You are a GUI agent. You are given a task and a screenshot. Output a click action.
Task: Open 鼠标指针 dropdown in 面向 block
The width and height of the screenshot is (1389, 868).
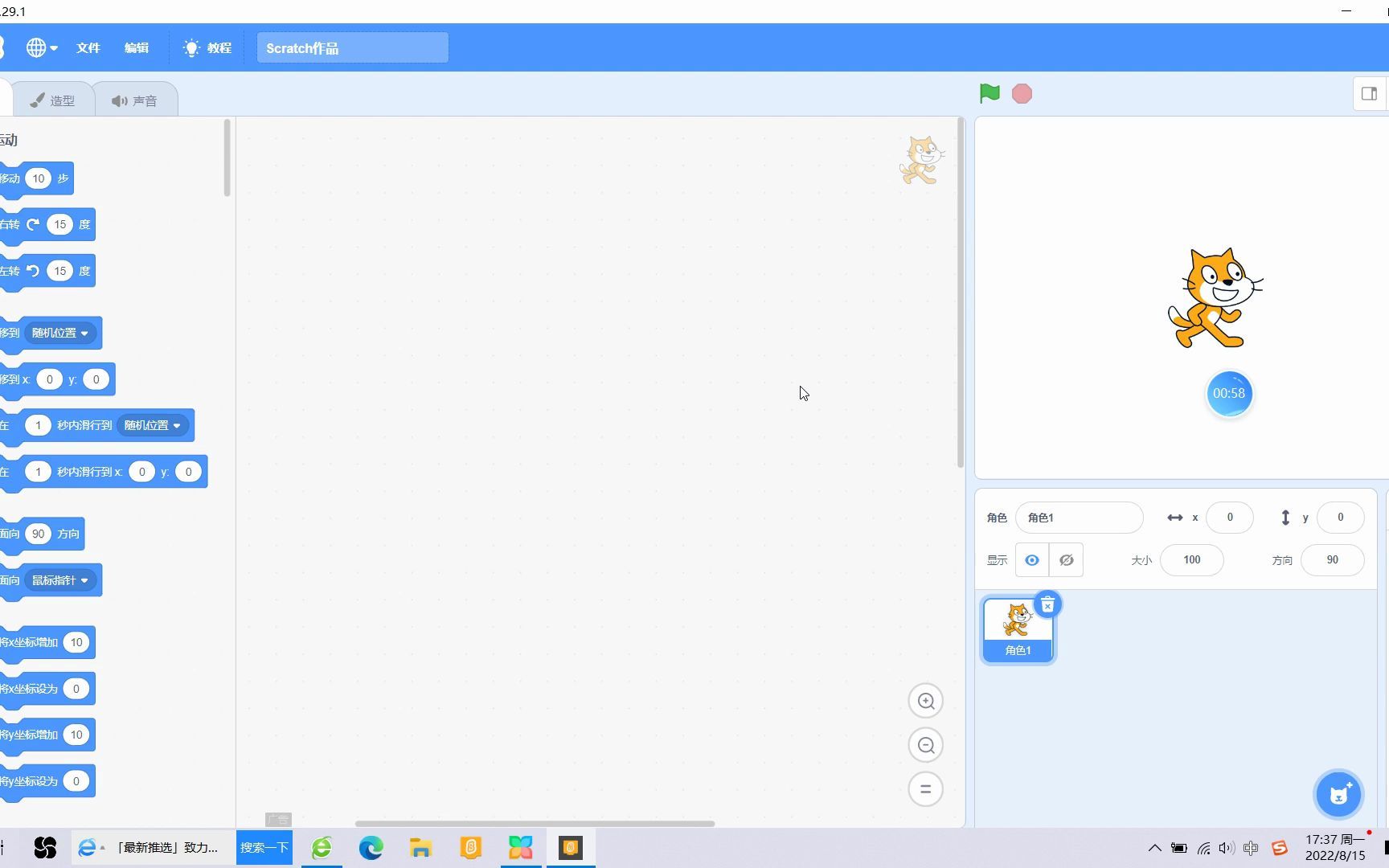coord(60,580)
